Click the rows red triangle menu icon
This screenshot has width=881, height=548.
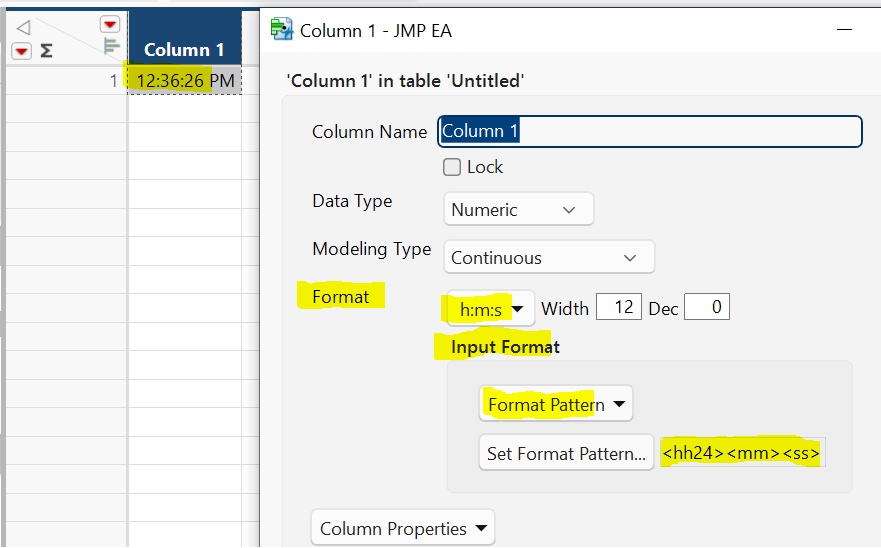pyautogui.click(x=20, y=51)
